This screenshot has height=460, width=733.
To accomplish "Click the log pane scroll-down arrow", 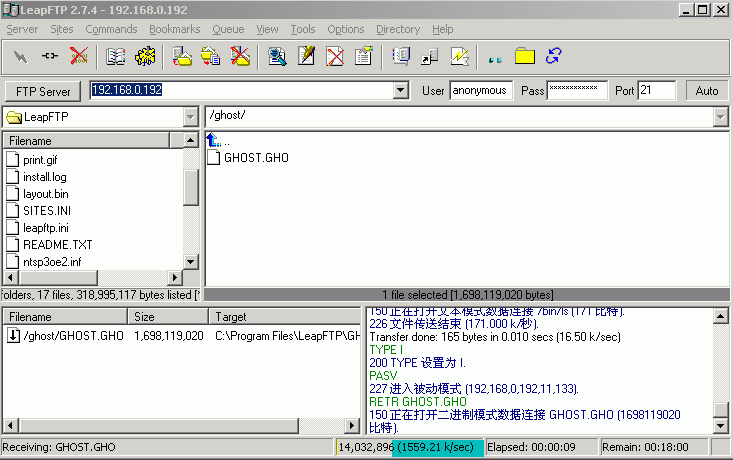I will [x=720, y=426].
